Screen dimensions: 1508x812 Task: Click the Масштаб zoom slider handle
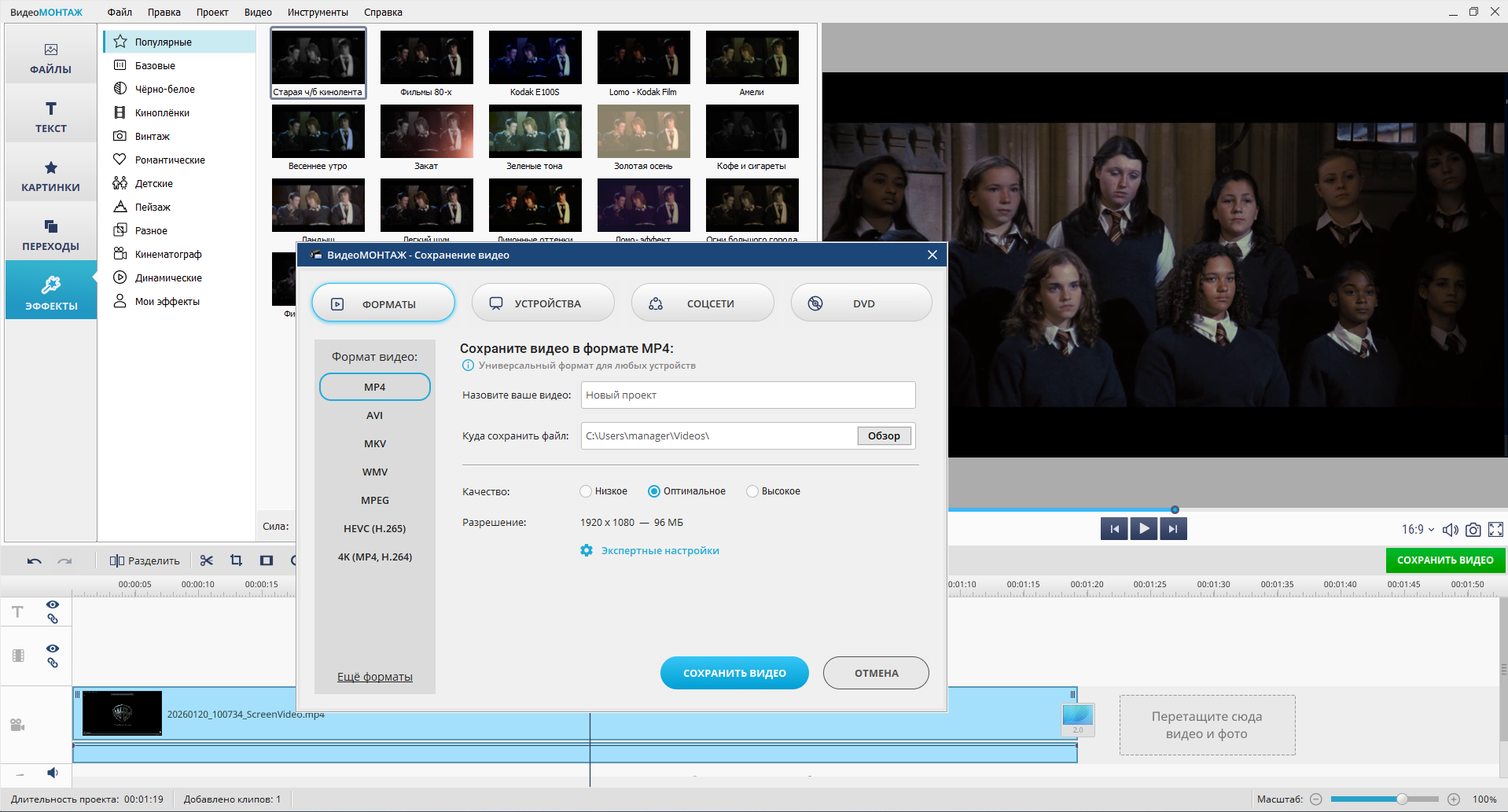coord(1402,799)
